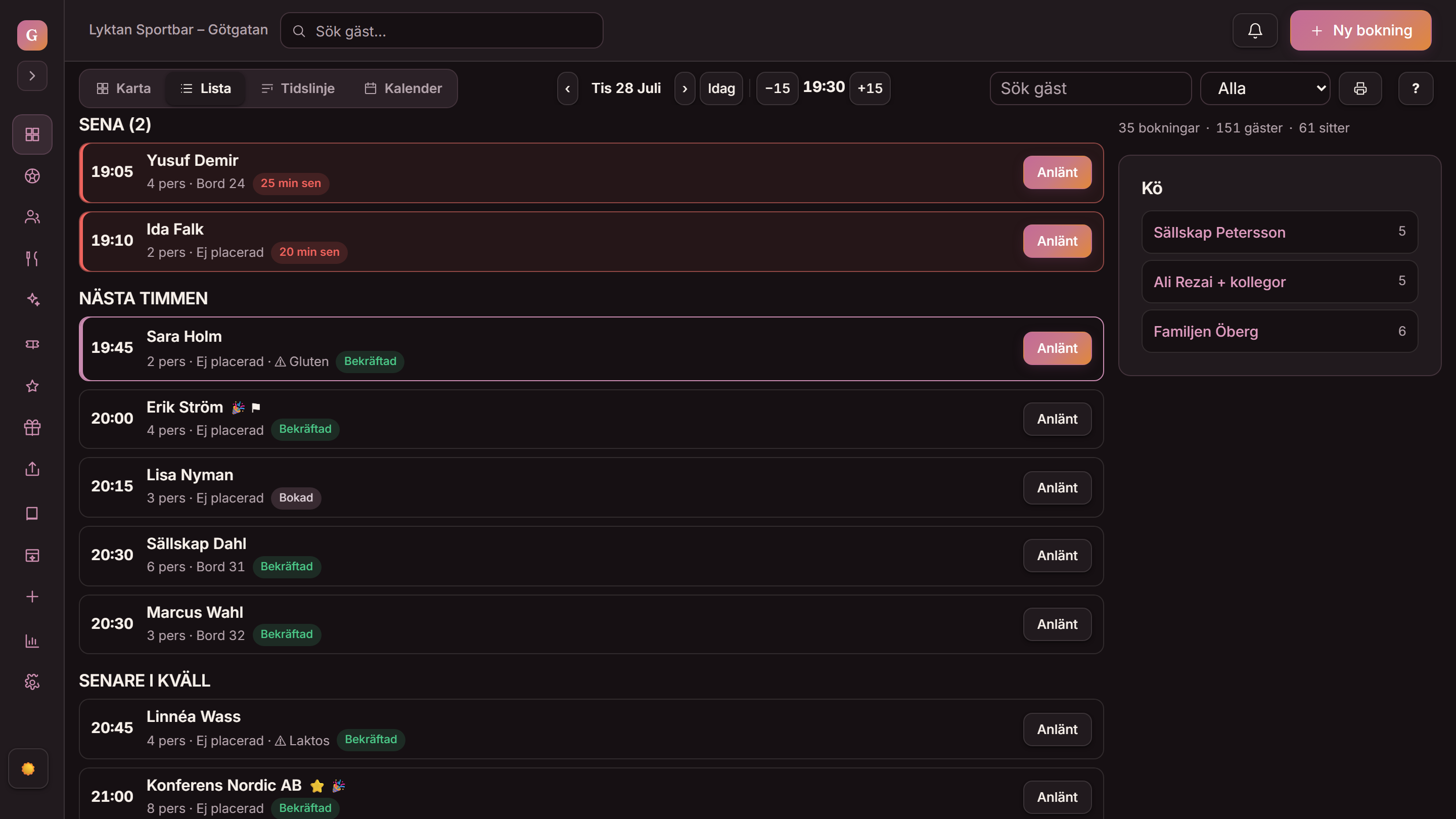Go to previous day arrow

pos(567,88)
